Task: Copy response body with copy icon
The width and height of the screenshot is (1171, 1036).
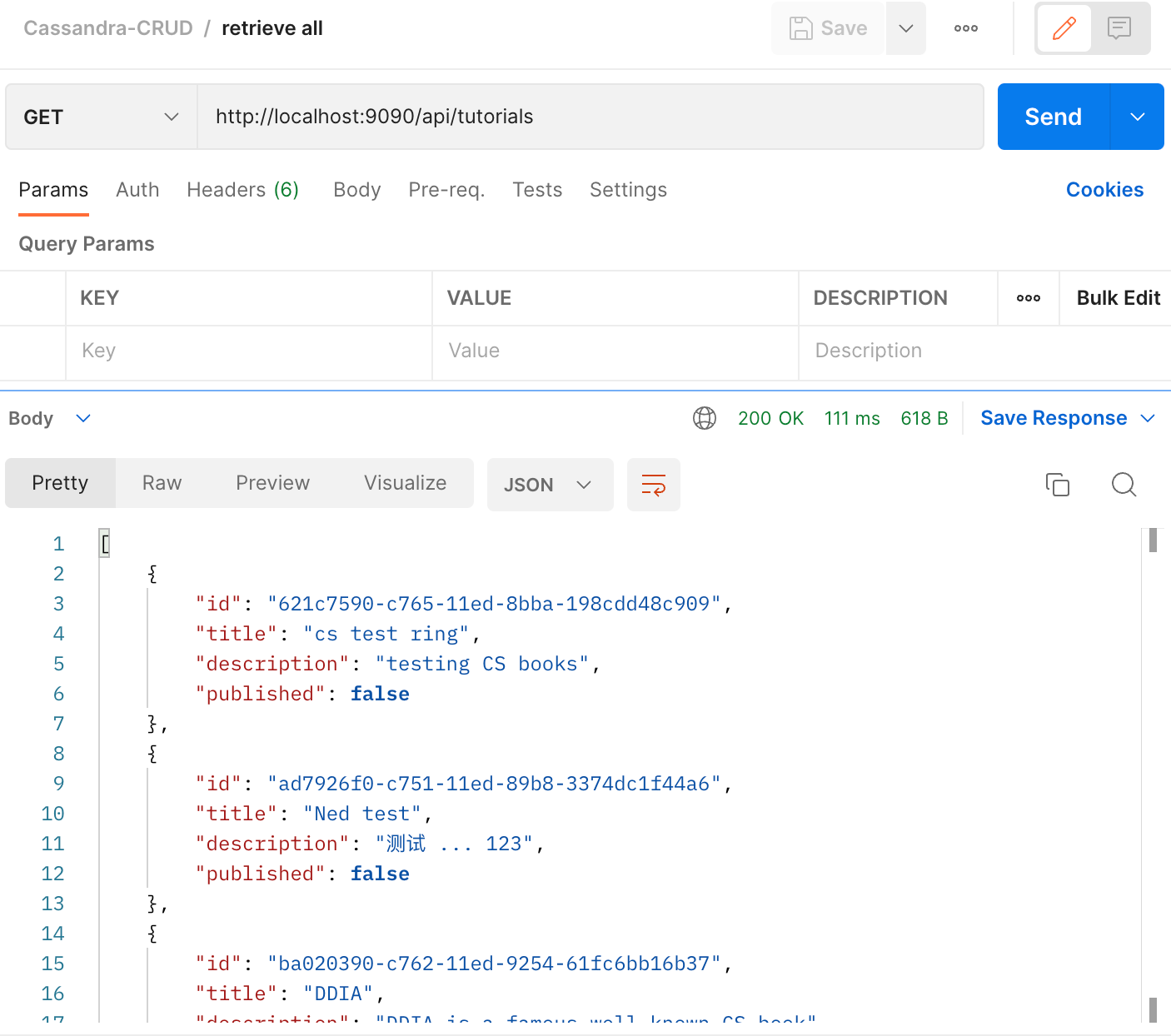Action: (x=1058, y=485)
